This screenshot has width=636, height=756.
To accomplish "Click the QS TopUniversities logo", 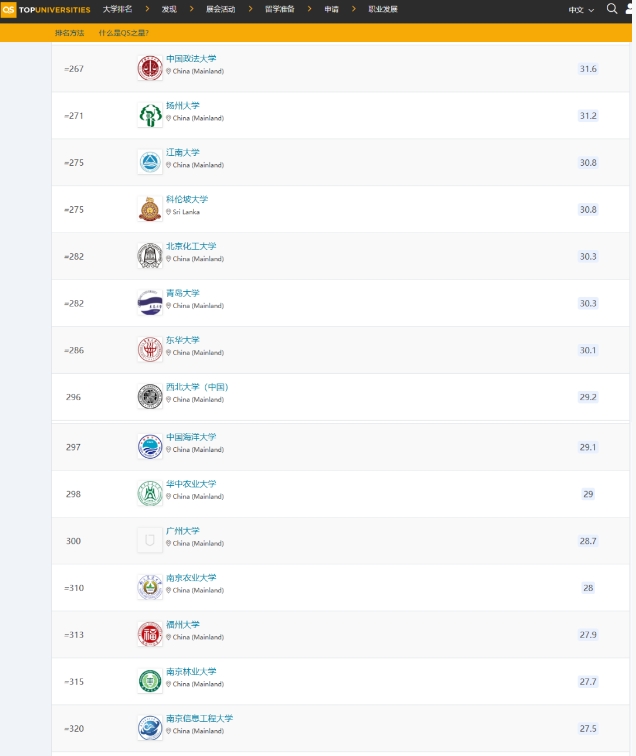I will tap(46, 9).
